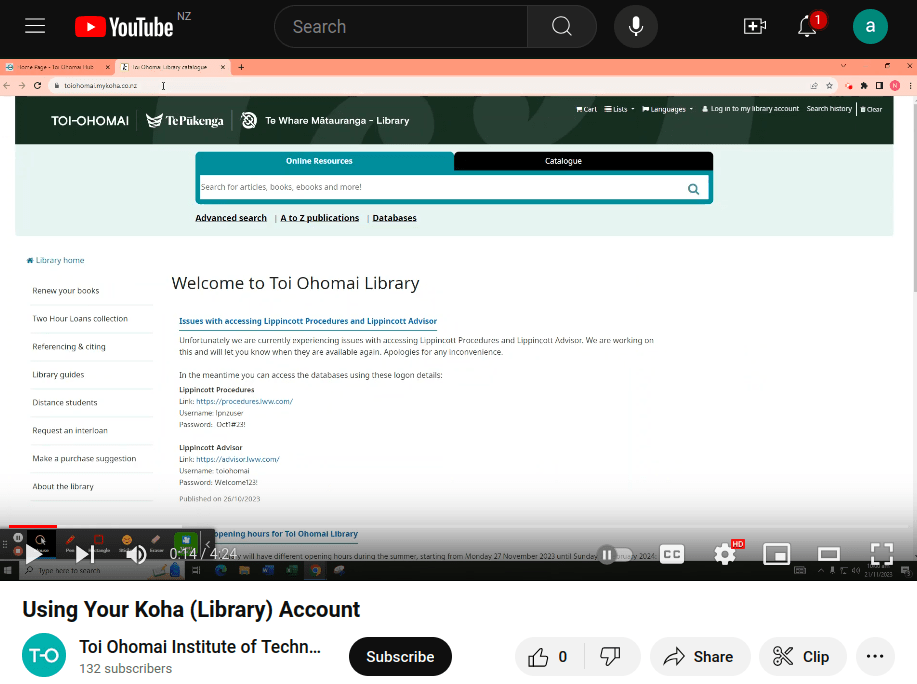Open Cart in library header

(x=587, y=109)
